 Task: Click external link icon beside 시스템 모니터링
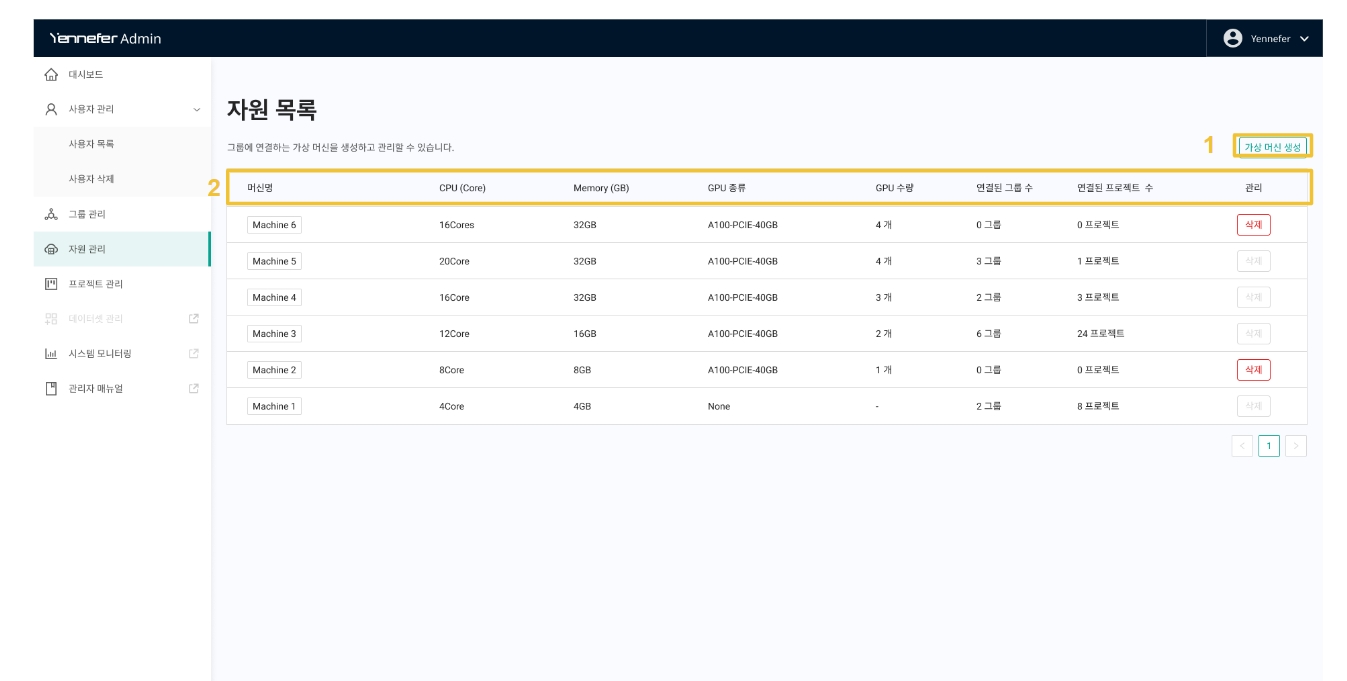click(x=194, y=353)
